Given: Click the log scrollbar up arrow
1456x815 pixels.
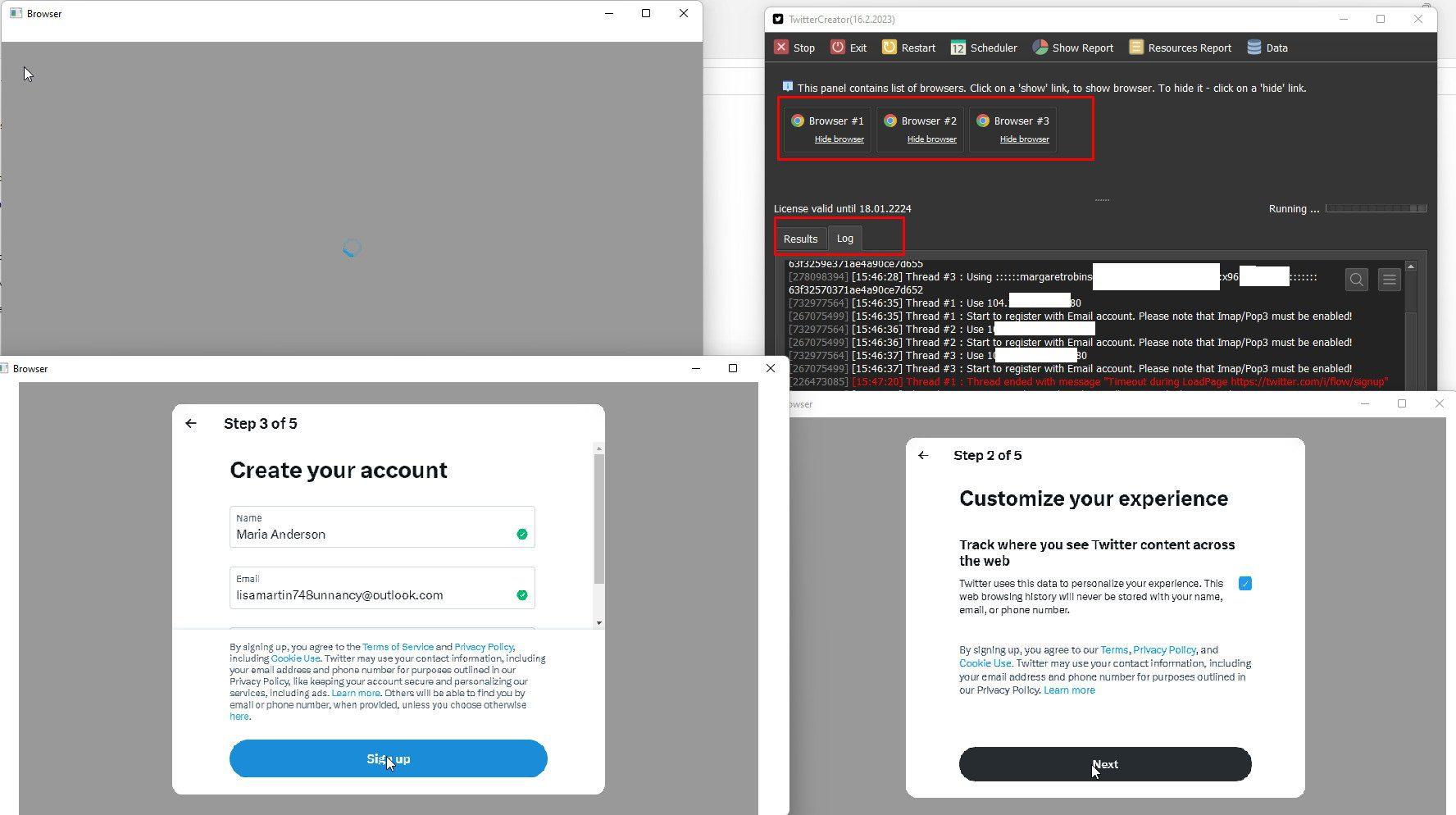Looking at the screenshot, I should (1410, 266).
